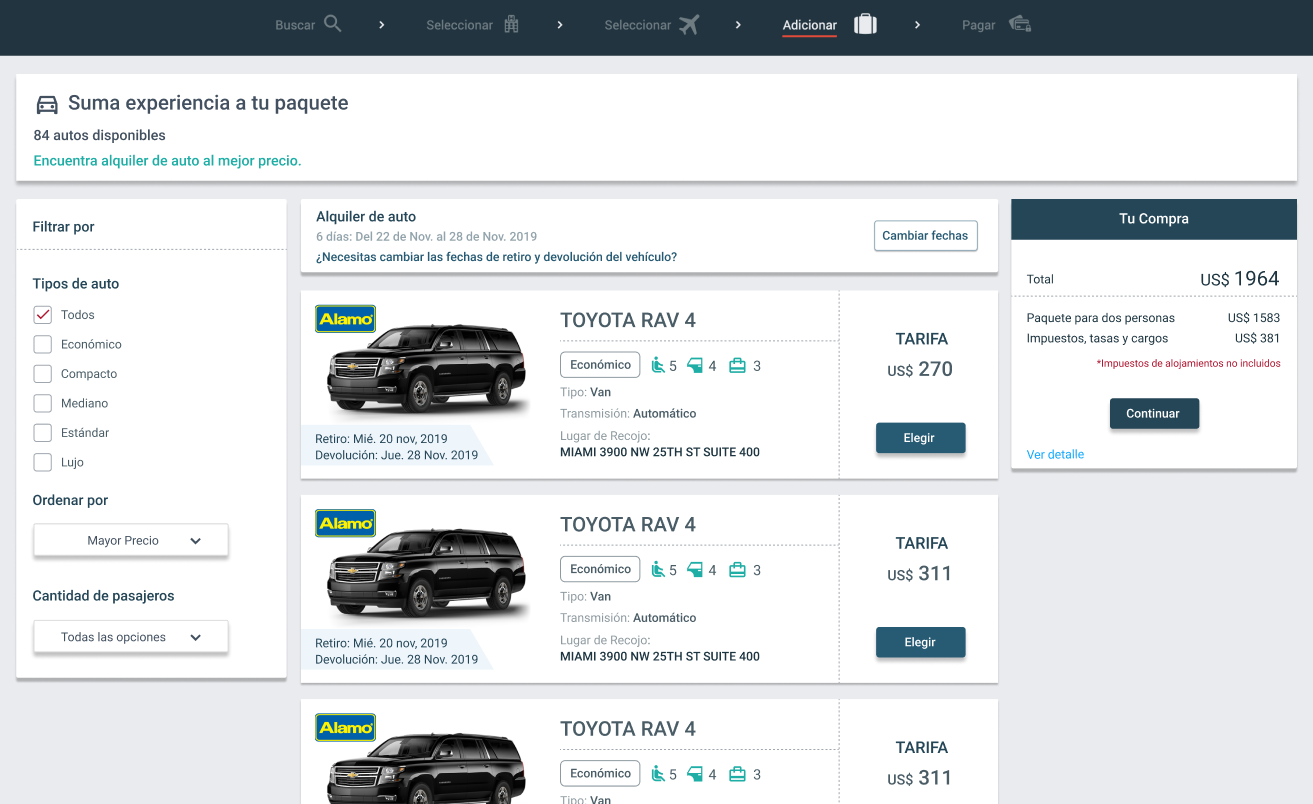1313x804 pixels.
Task: Open the Ver detalle link
Action: [1055, 454]
